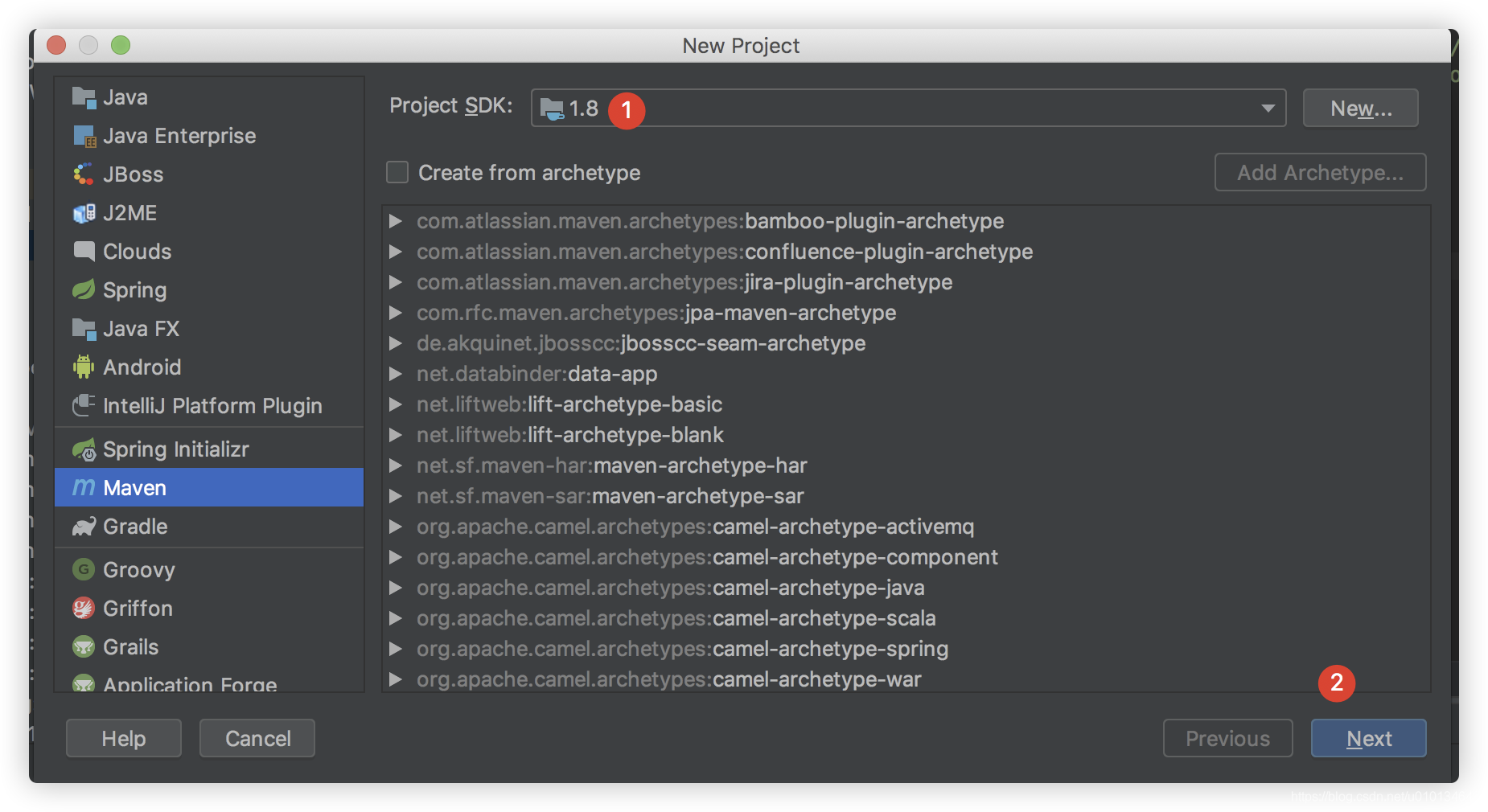Open Help for New Project
Viewport: 1488px width, 812px height.
(123, 738)
